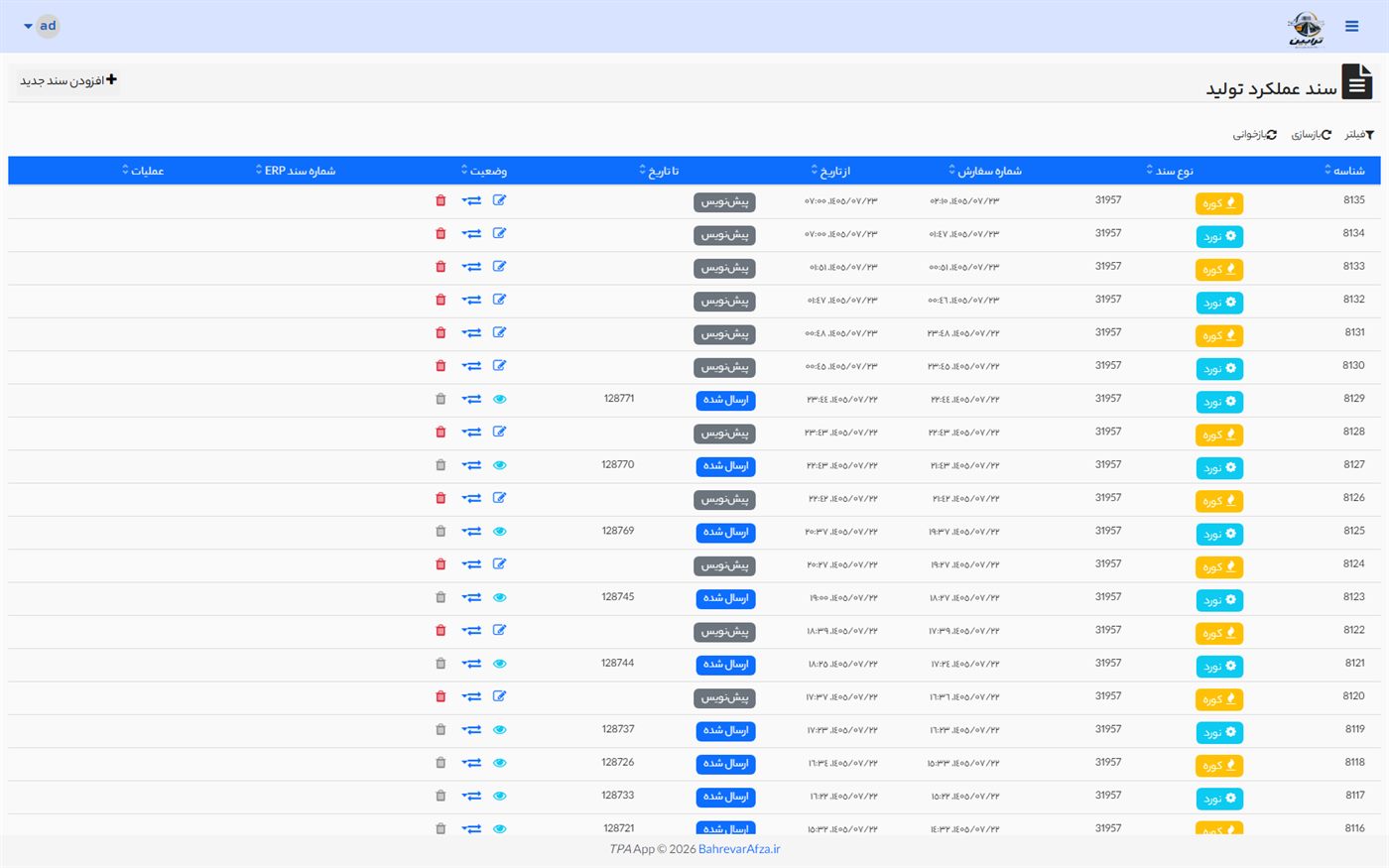The image size is (1389, 868).
Task: Click the کوره type badge in row 8135
Action: [x=1219, y=203]
